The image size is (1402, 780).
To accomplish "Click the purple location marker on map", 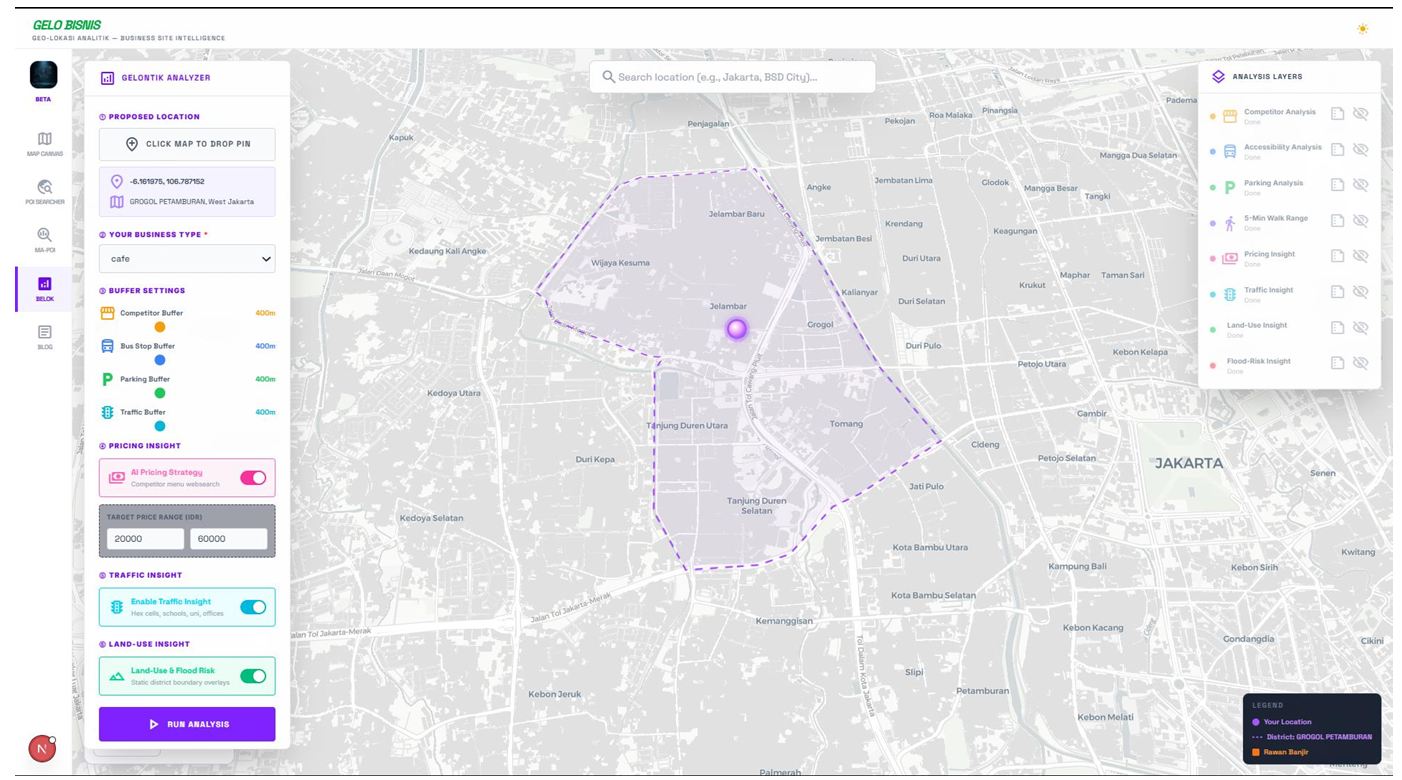I will pyautogui.click(x=737, y=329).
